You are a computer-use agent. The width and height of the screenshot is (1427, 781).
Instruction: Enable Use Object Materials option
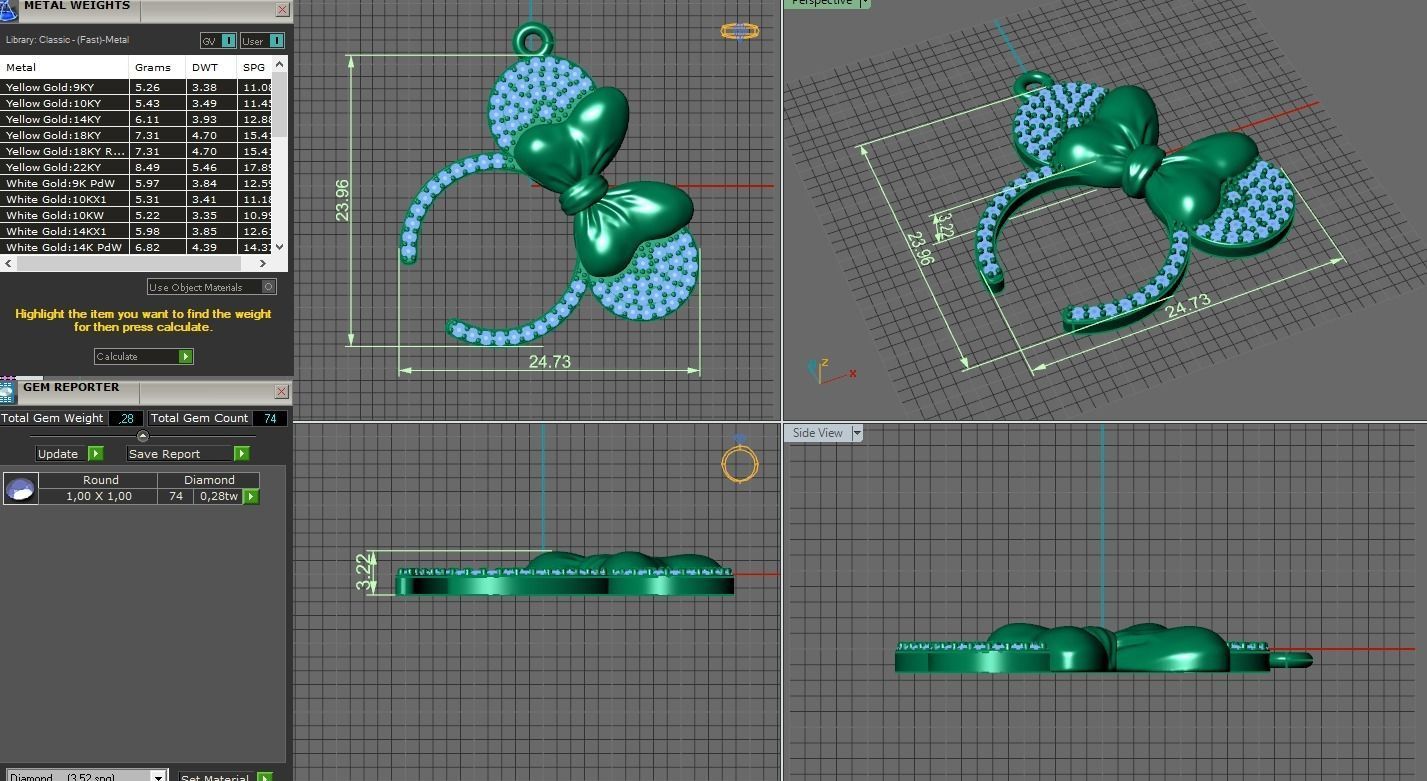(212, 287)
